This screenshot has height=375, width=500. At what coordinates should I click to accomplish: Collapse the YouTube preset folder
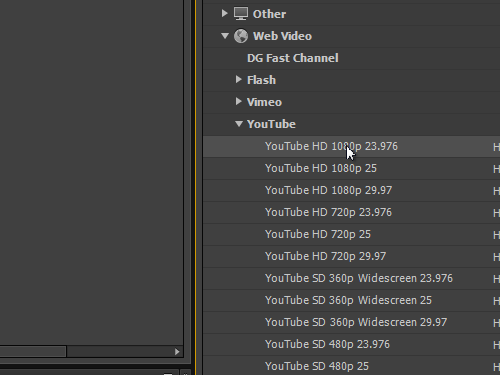click(239, 124)
